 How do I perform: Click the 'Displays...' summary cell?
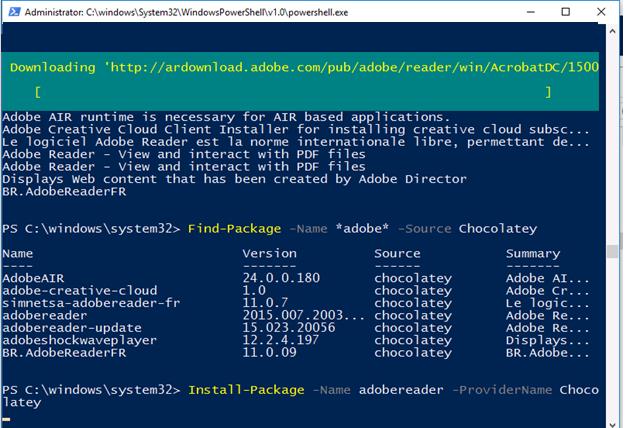point(547,341)
